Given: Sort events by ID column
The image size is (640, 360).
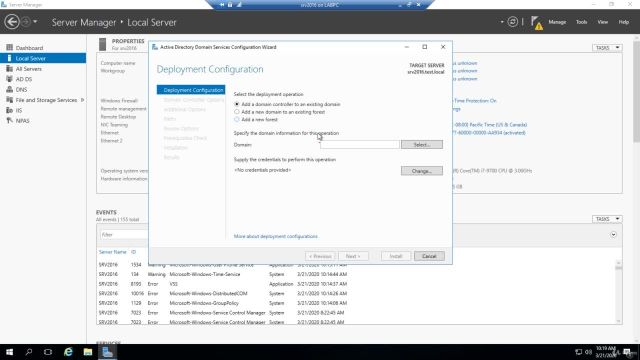Looking at the screenshot, I should 133,252.
